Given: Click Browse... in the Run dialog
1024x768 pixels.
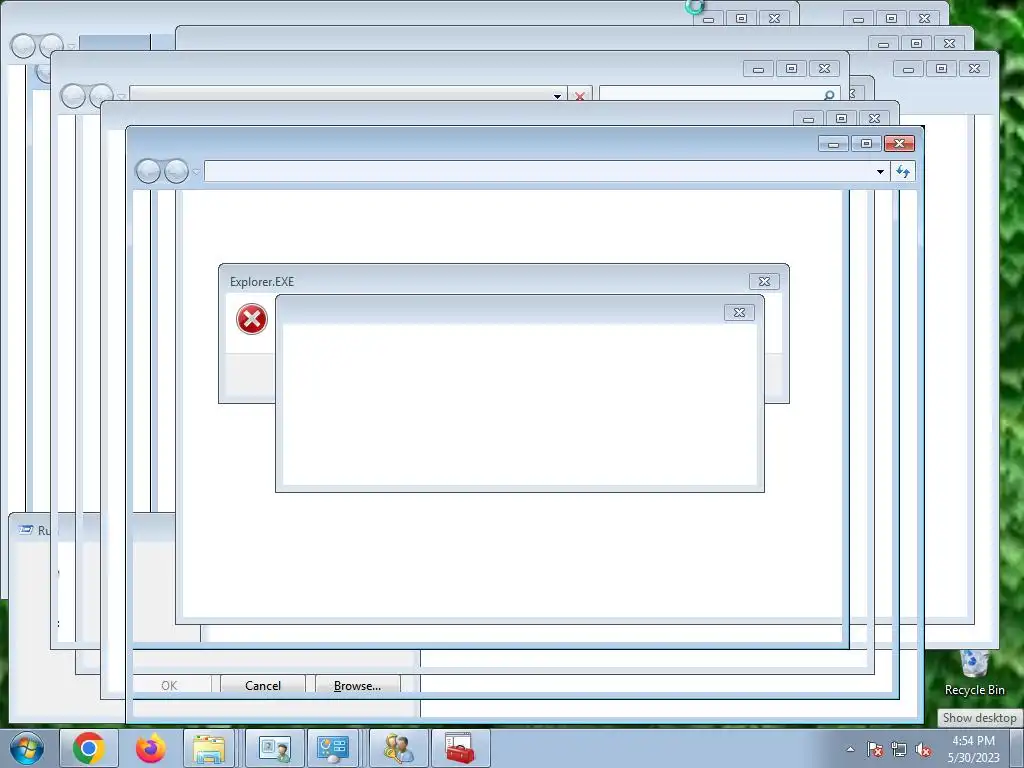Looking at the screenshot, I should tap(357, 685).
